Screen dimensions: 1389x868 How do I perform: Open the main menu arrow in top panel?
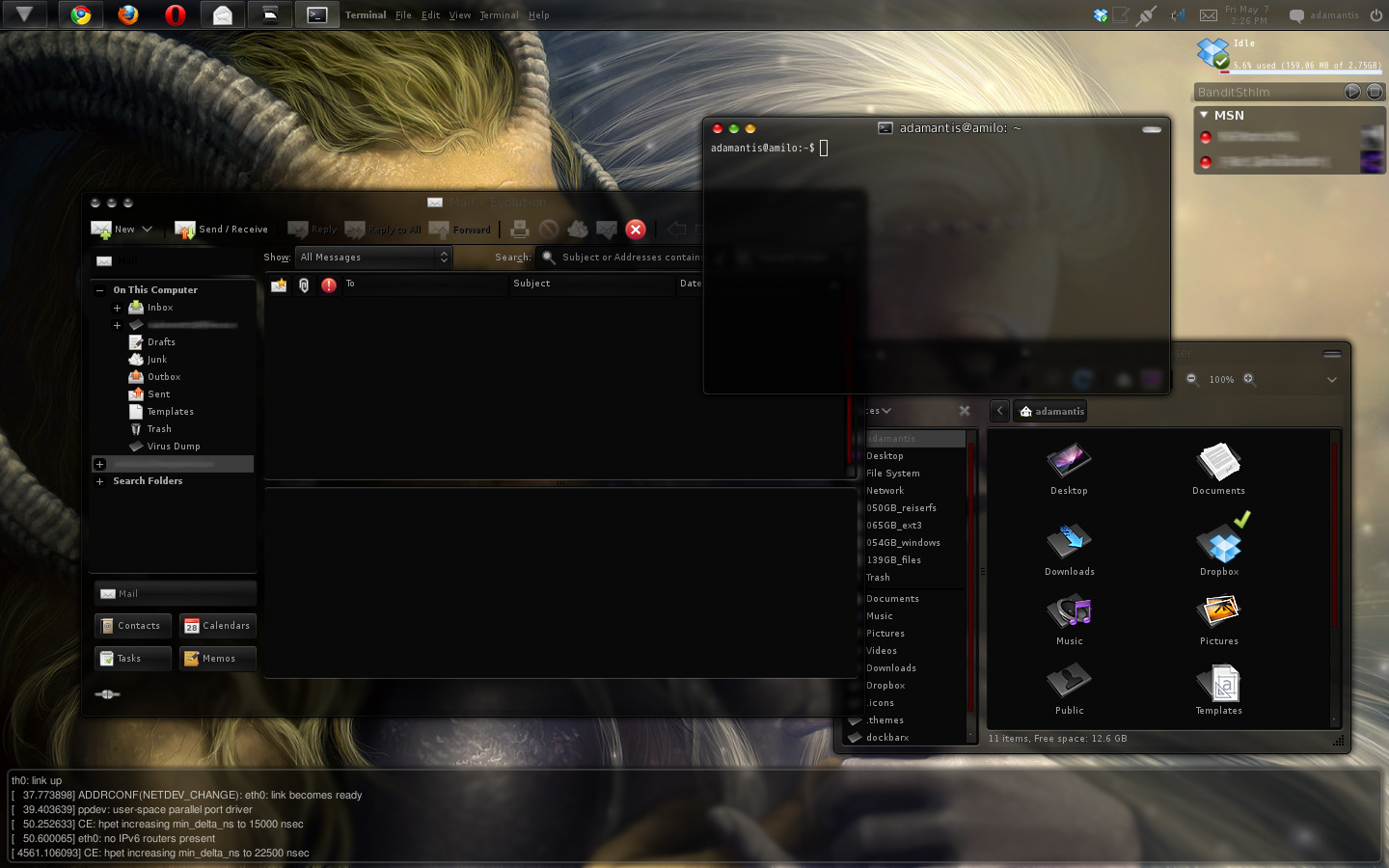[26, 14]
